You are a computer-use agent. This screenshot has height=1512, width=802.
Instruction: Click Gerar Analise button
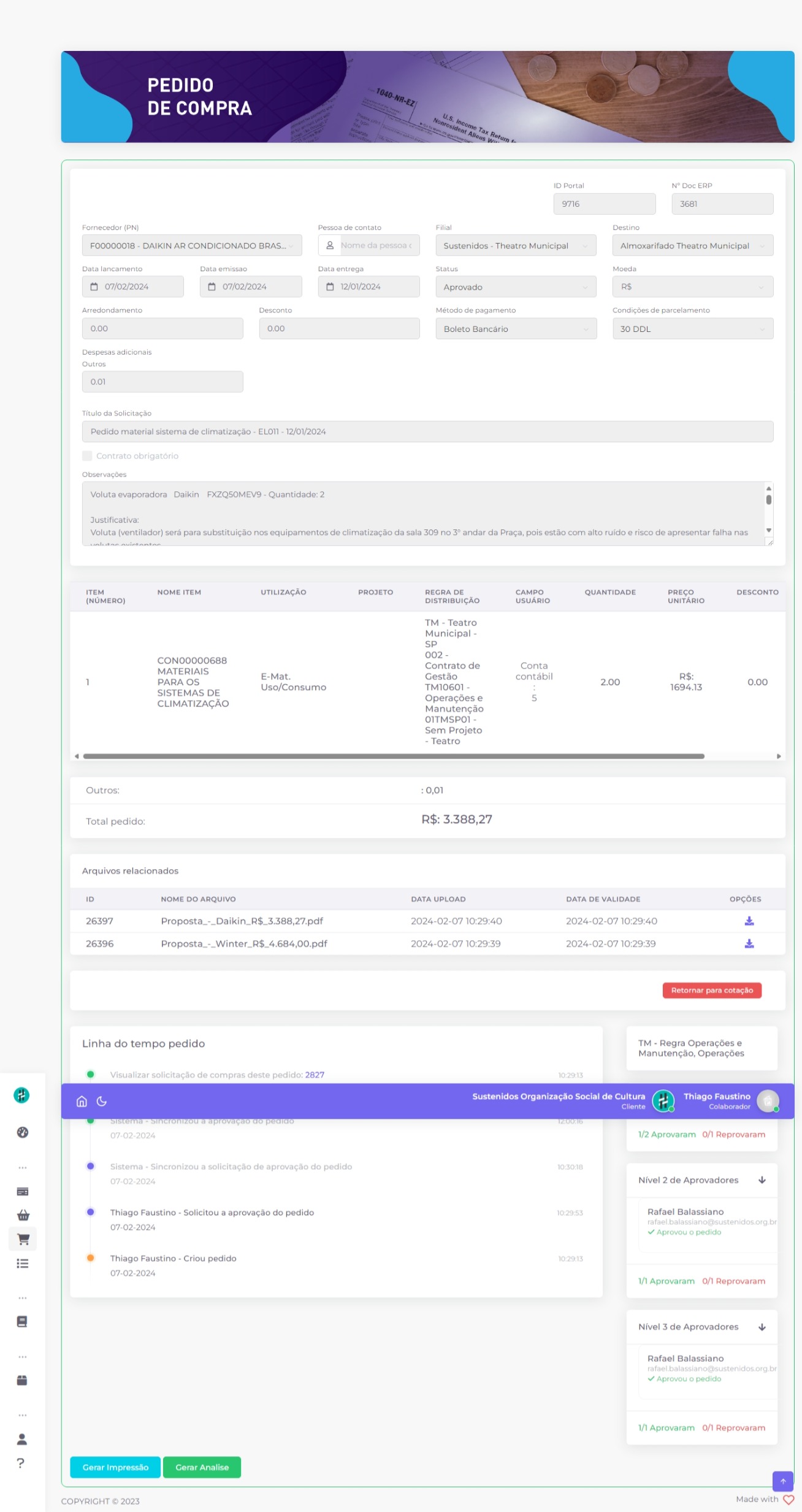202,1467
